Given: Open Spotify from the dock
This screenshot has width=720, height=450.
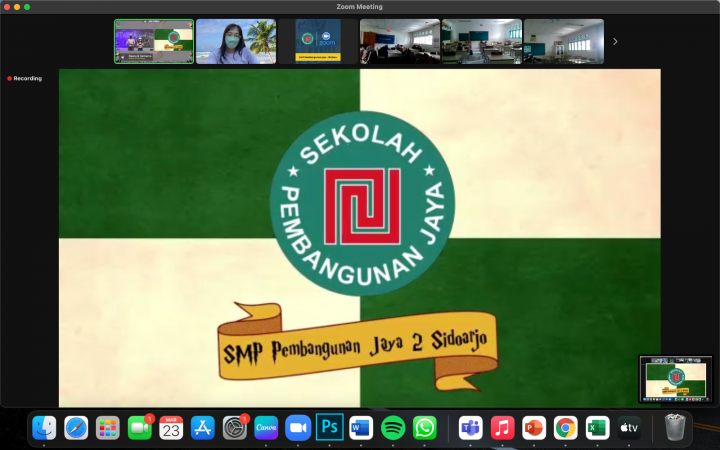Looking at the screenshot, I should coord(393,428).
